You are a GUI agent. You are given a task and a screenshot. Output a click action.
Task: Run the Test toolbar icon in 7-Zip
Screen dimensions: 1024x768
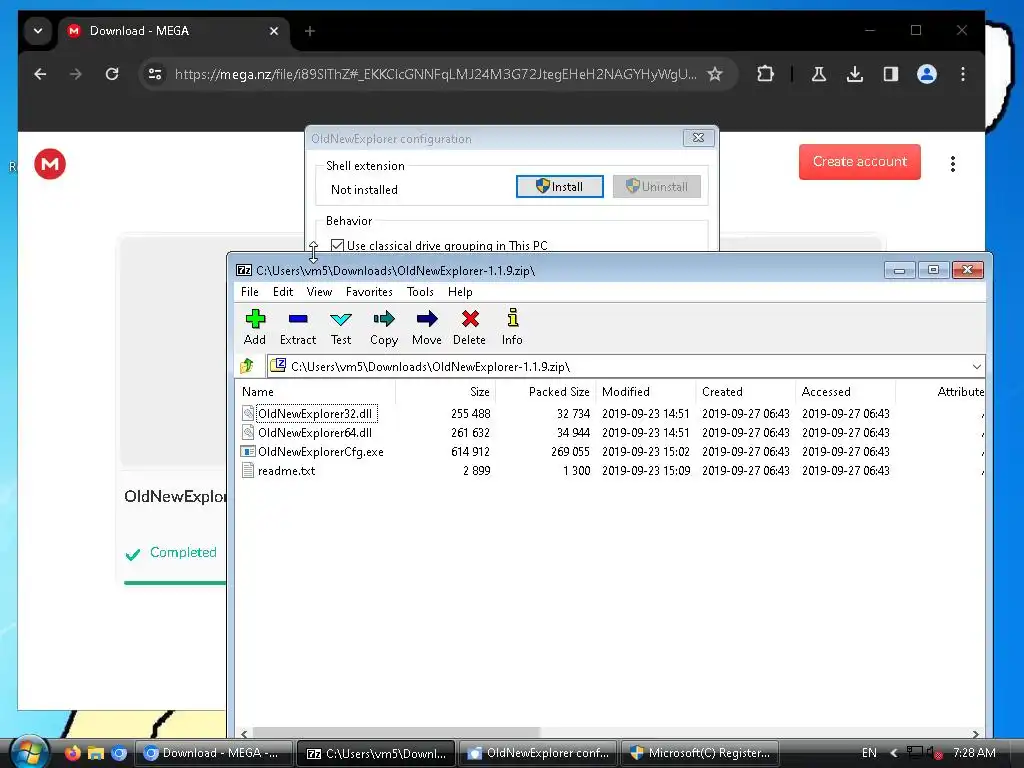[x=341, y=327]
